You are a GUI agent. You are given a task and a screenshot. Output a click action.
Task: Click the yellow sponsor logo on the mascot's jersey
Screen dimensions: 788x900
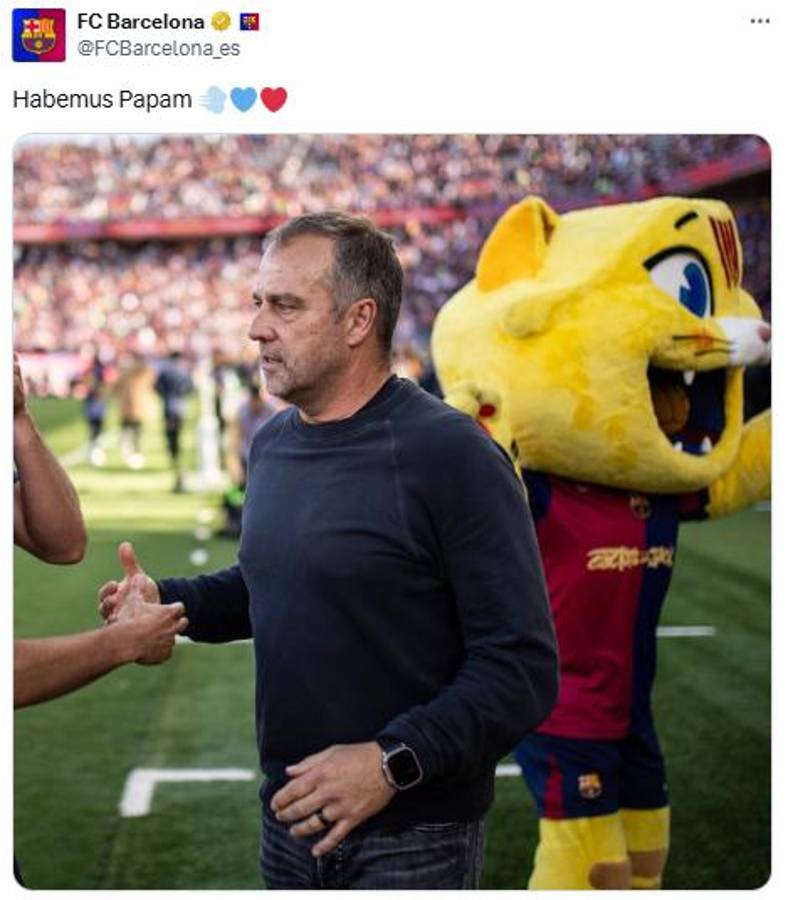pos(630,558)
